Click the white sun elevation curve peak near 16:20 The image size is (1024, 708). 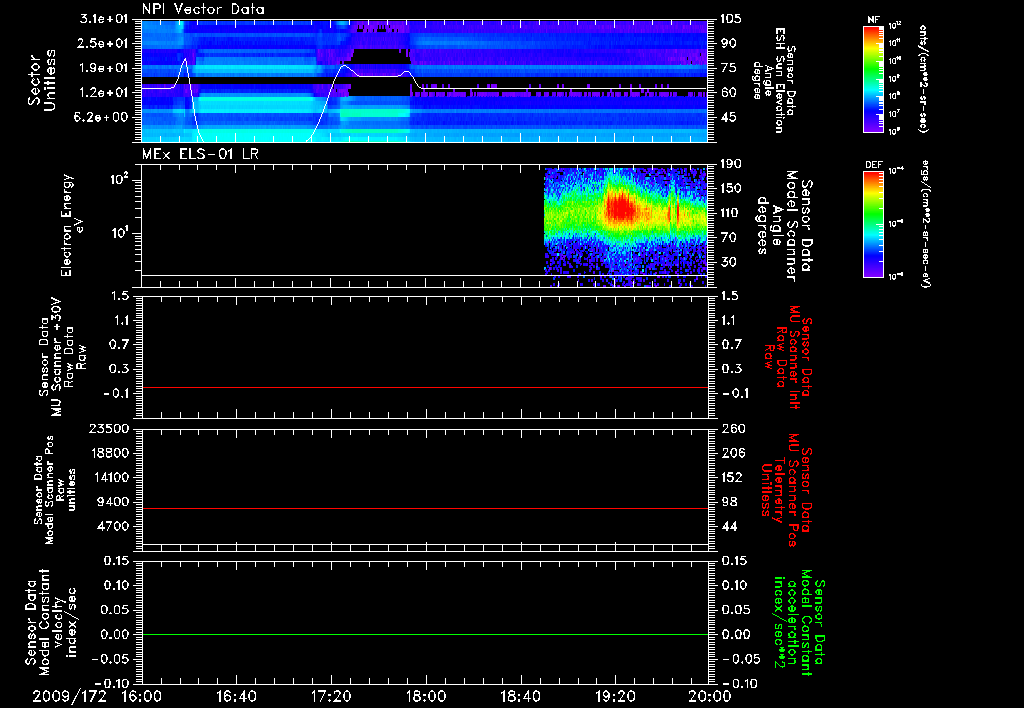tap(185, 60)
